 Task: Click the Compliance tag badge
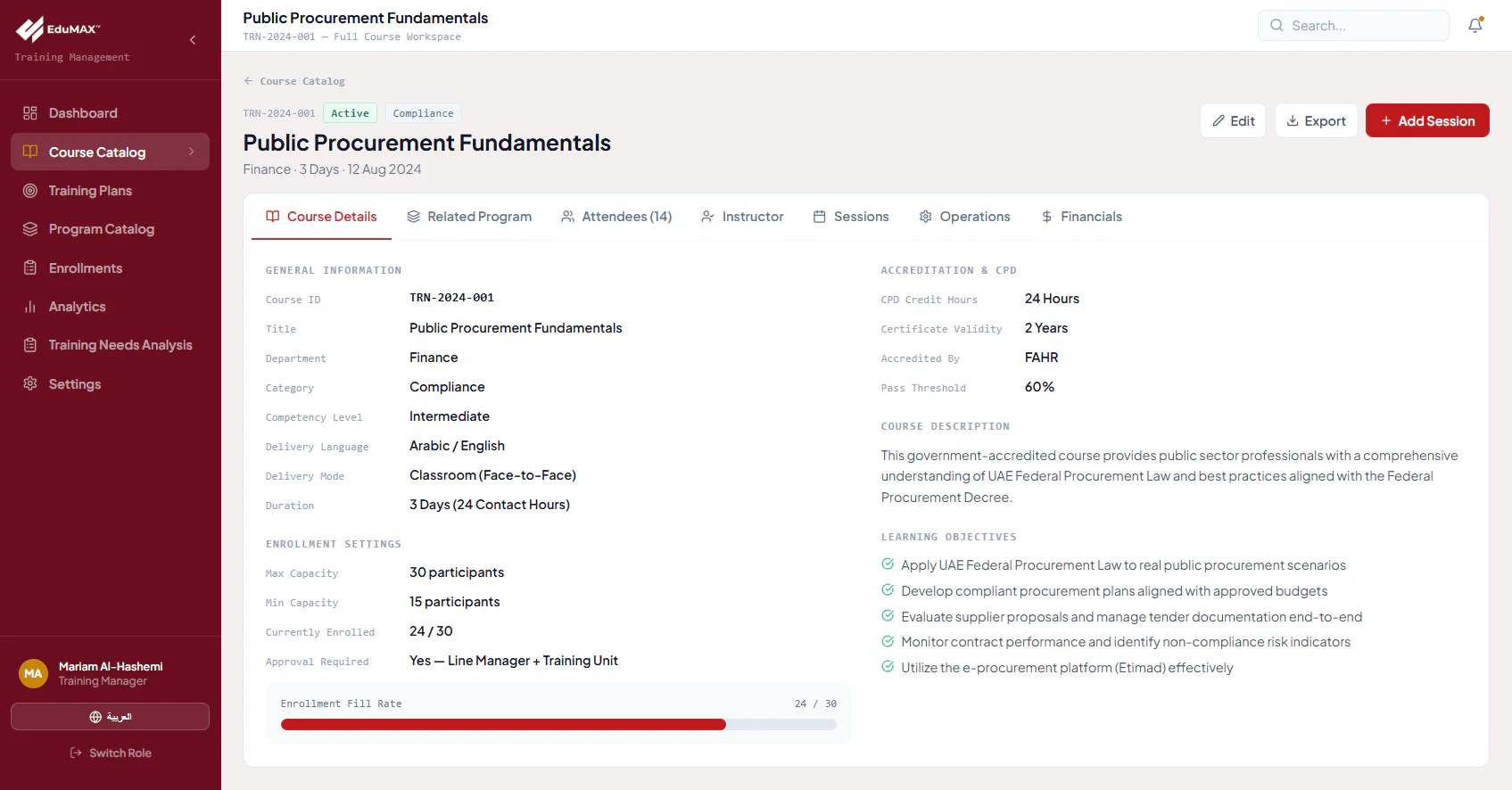[424, 113]
